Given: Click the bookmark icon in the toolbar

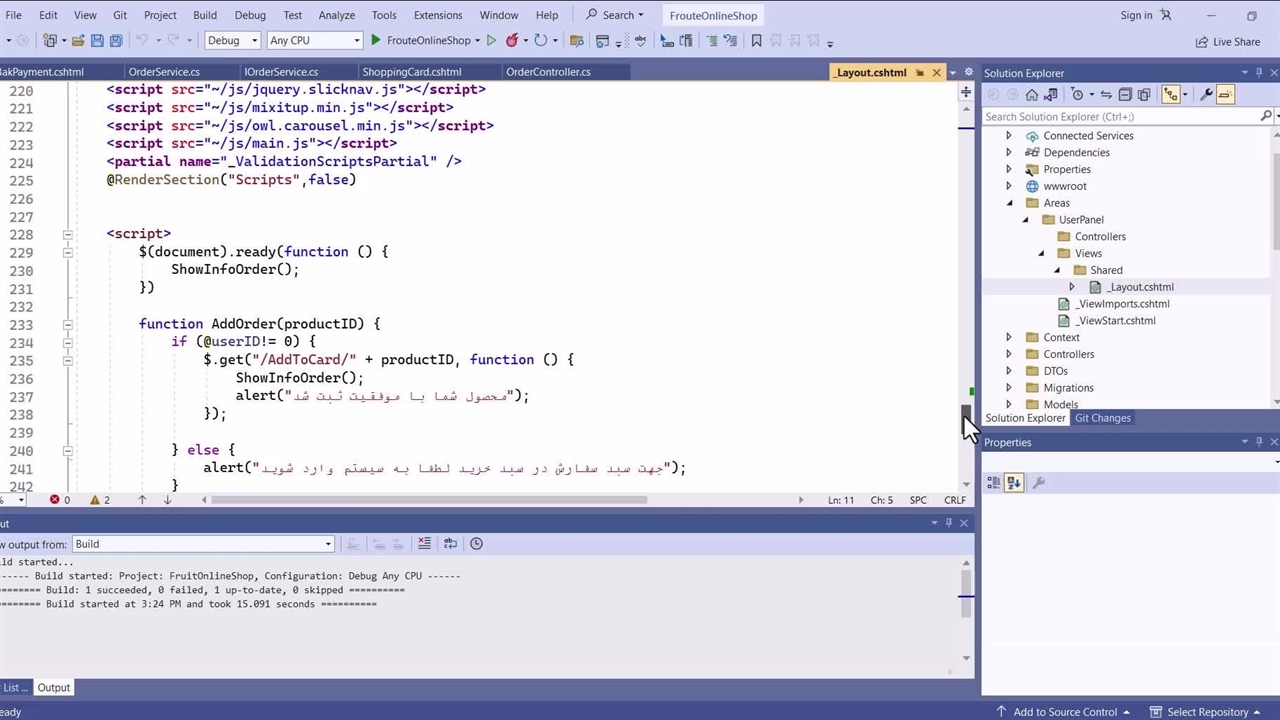Looking at the screenshot, I should 756,41.
